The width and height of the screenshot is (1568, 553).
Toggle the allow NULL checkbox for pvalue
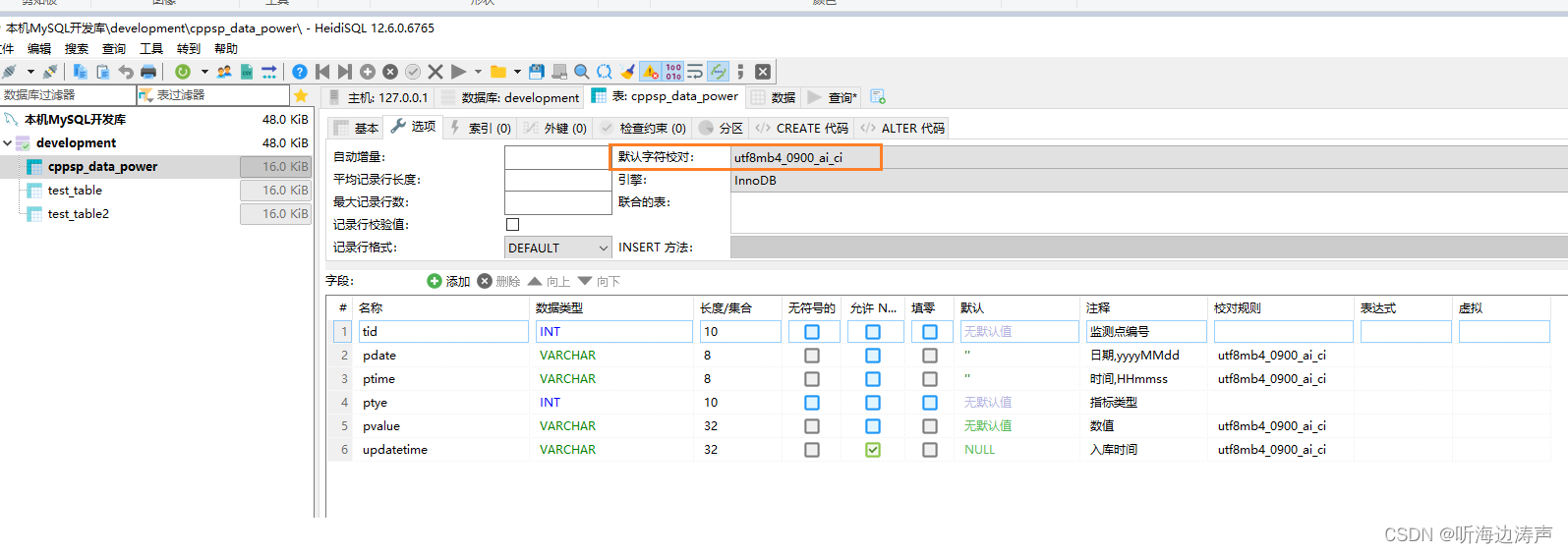(x=873, y=426)
